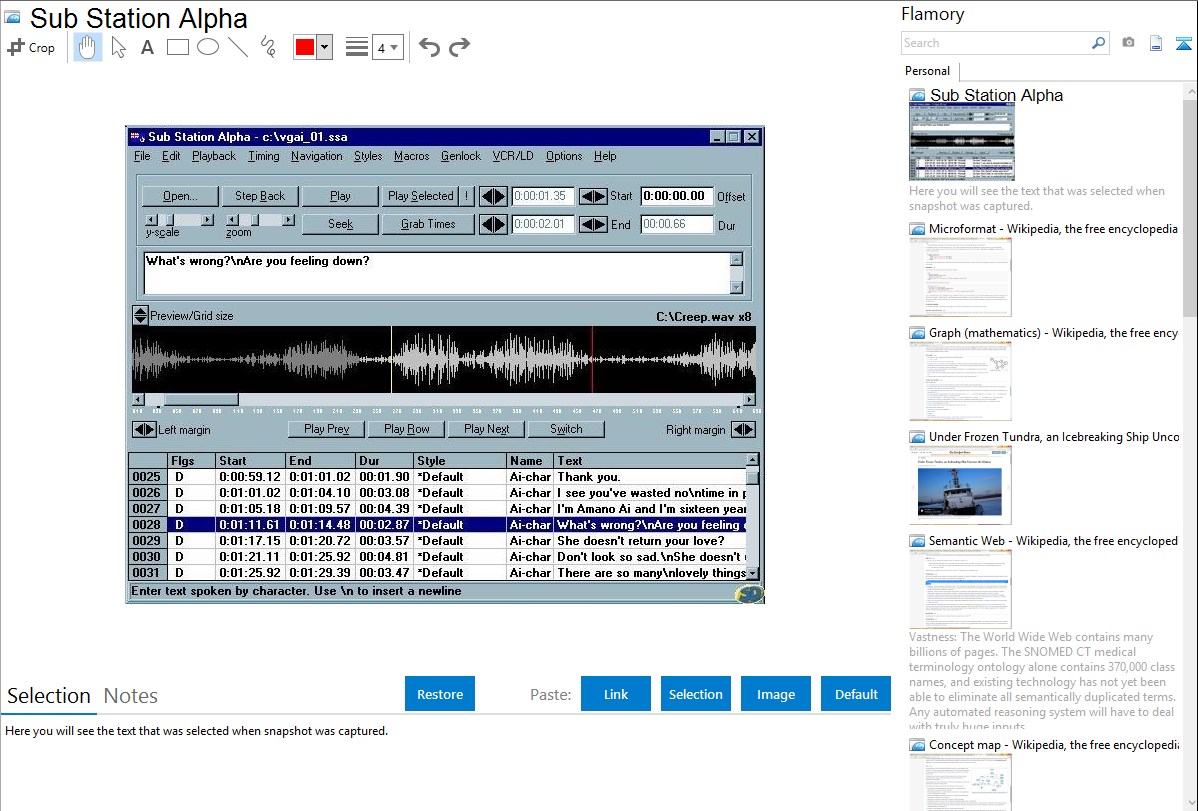This screenshot has width=1198, height=811.
Task: Click the Open... button
Action: click(x=180, y=196)
